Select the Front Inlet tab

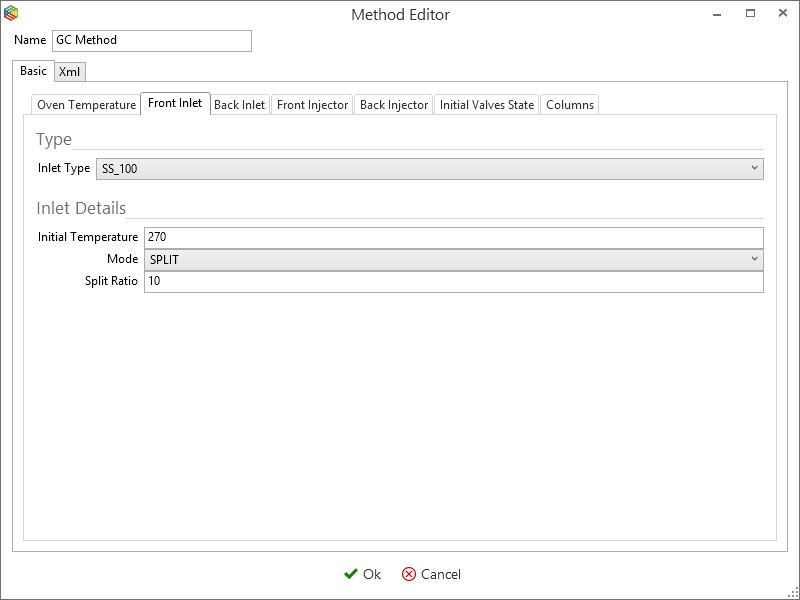[175, 103]
